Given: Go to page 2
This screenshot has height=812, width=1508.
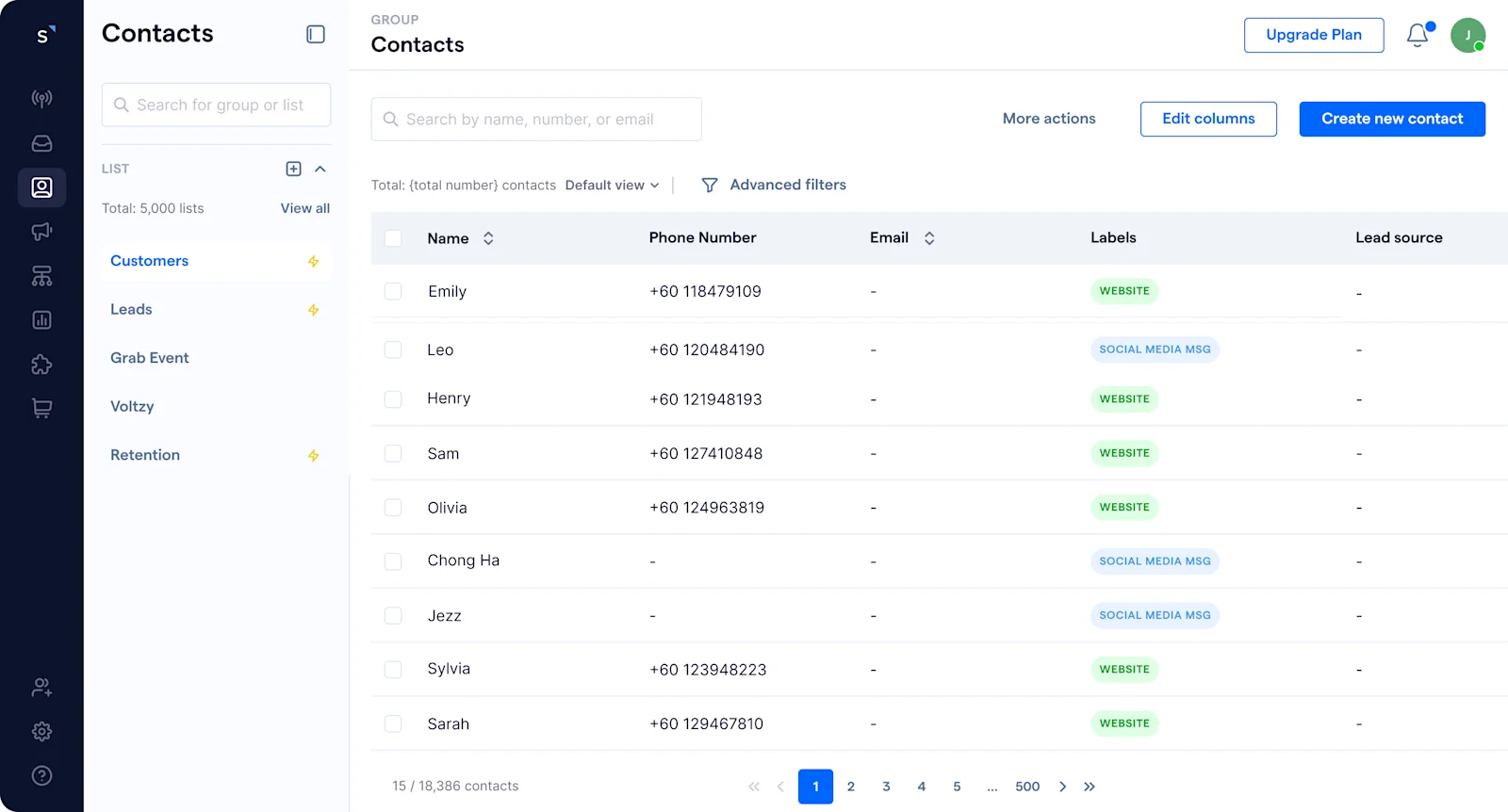Looking at the screenshot, I should (x=851, y=787).
